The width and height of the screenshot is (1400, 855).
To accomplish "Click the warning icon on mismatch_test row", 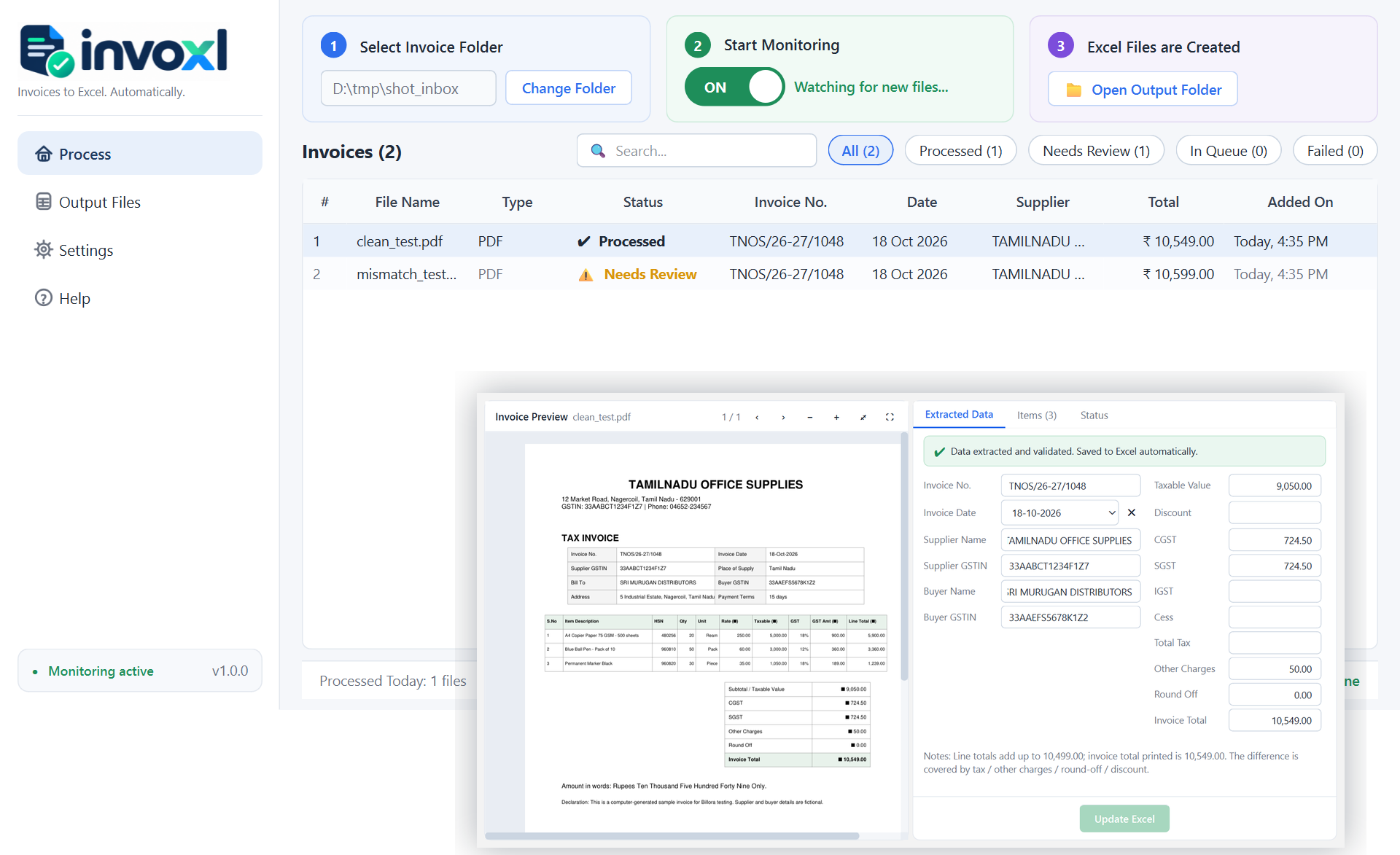I will (586, 275).
